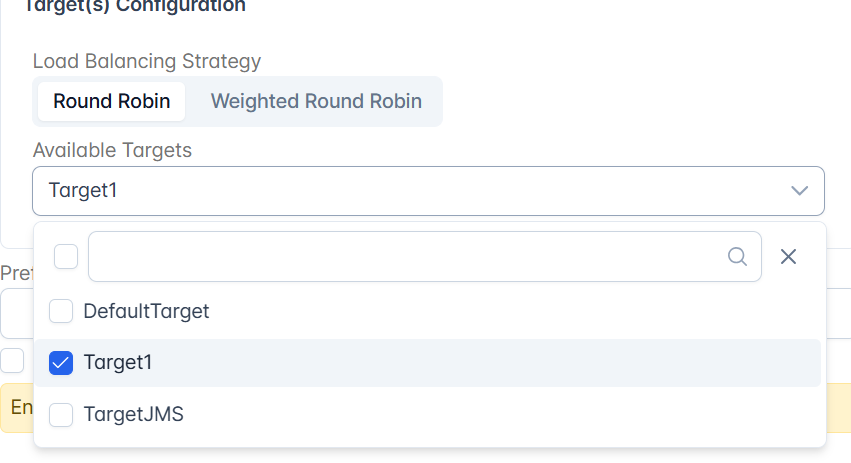Uncheck the Target1 checkbox
This screenshot has height=463, width=851.
tap(61, 363)
